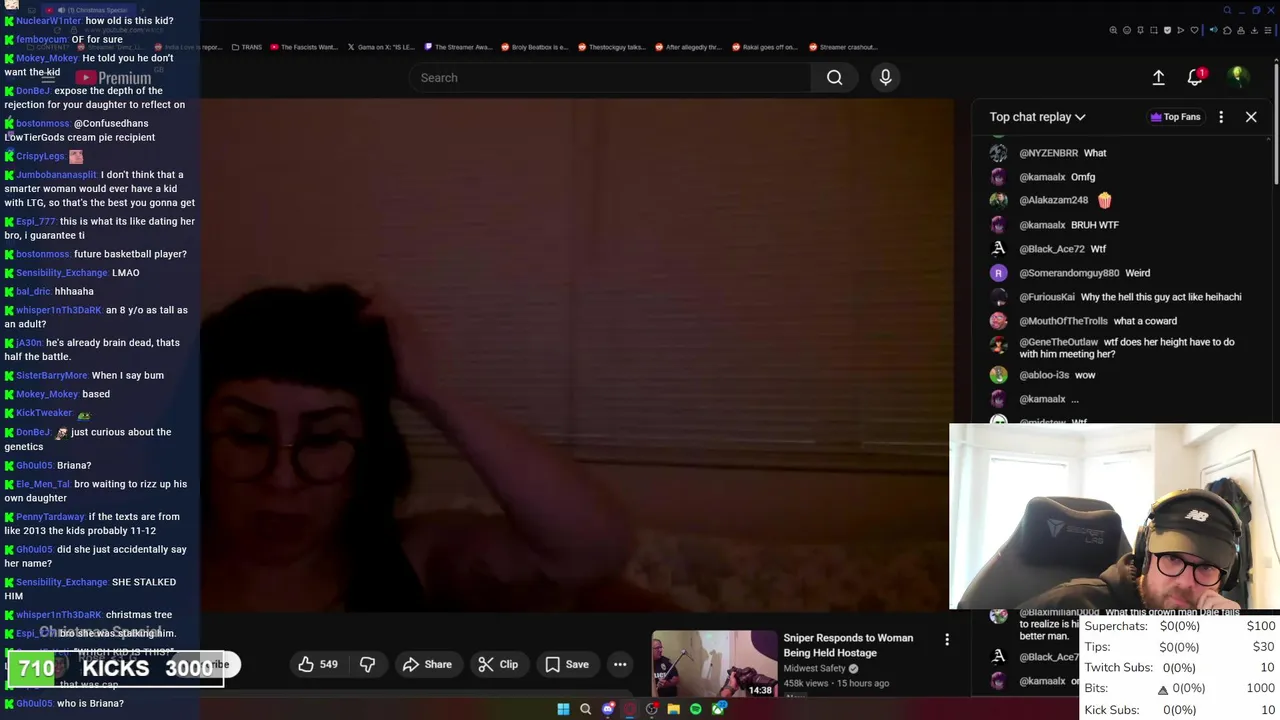
Task: Open chat options three-dot menu
Action: [1221, 117]
